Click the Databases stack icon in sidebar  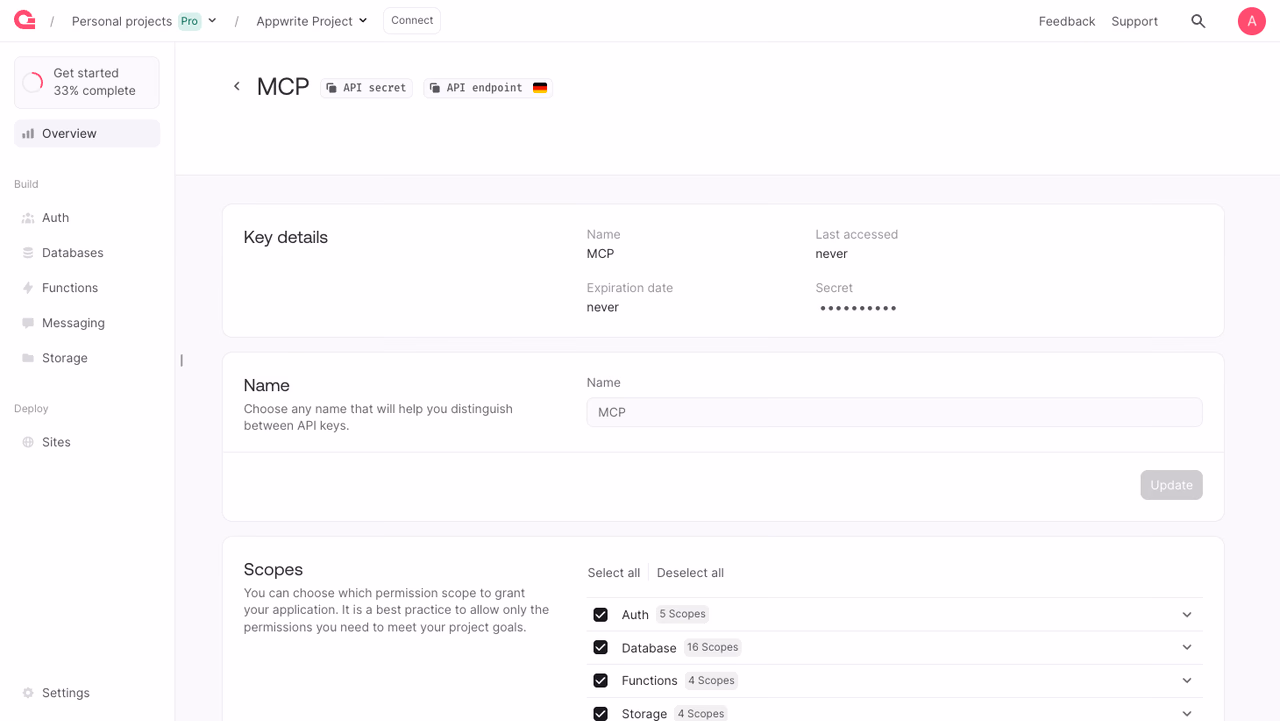click(28, 253)
